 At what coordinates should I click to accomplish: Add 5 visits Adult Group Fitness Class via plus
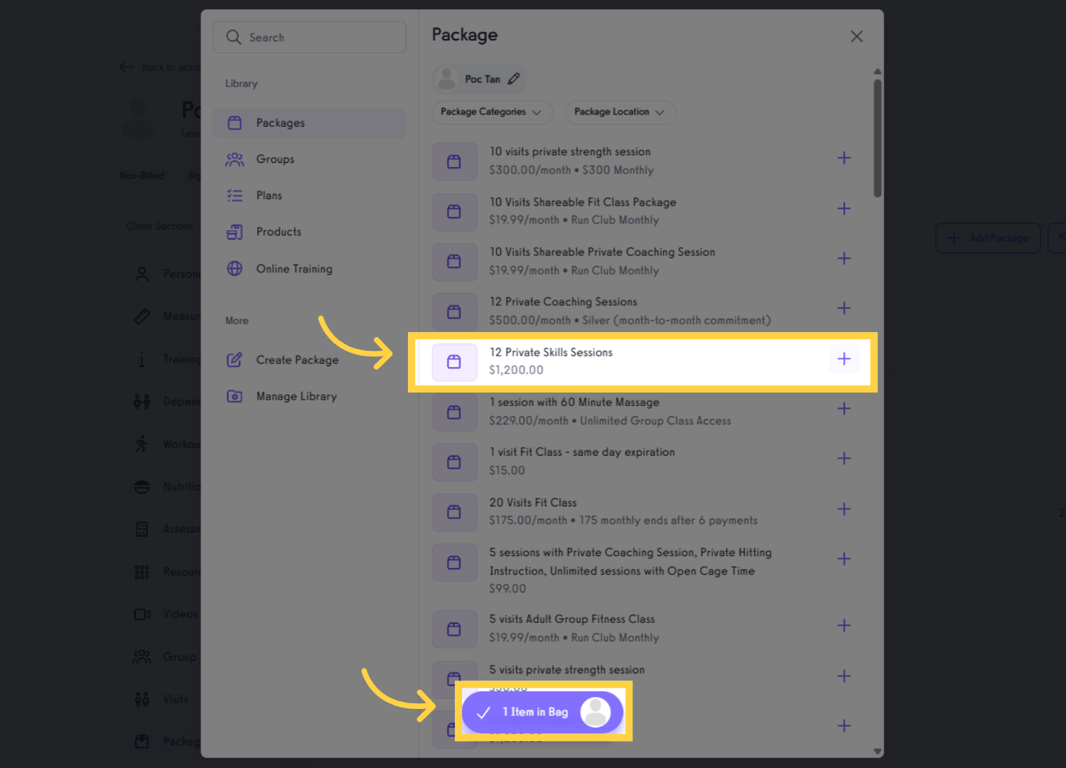(x=844, y=626)
